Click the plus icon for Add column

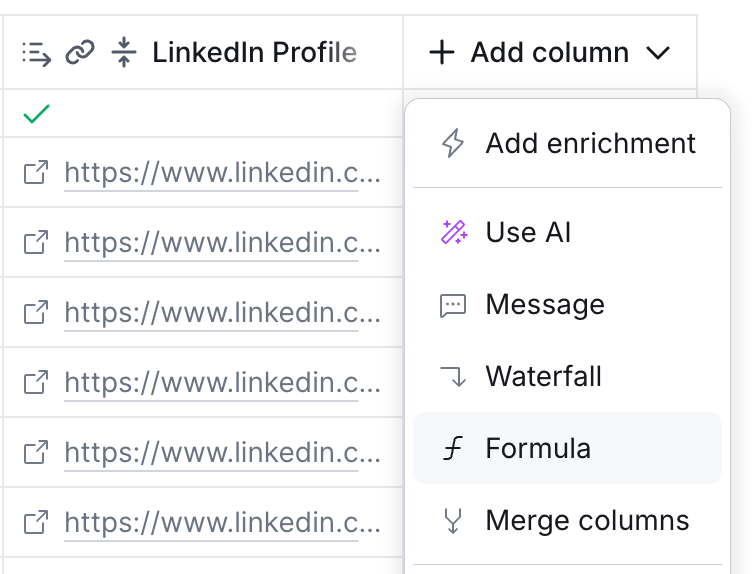coord(441,53)
